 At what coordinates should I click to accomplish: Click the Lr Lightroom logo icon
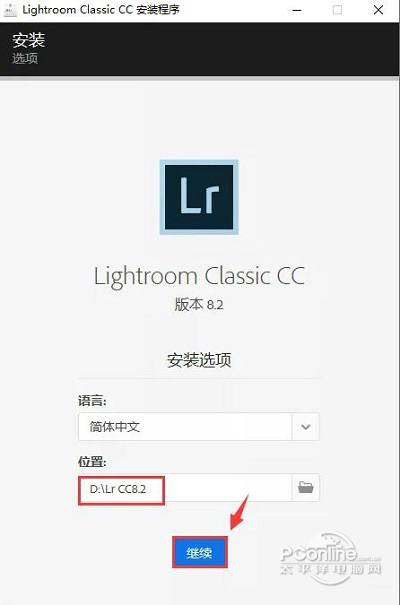click(x=199, y=197)
